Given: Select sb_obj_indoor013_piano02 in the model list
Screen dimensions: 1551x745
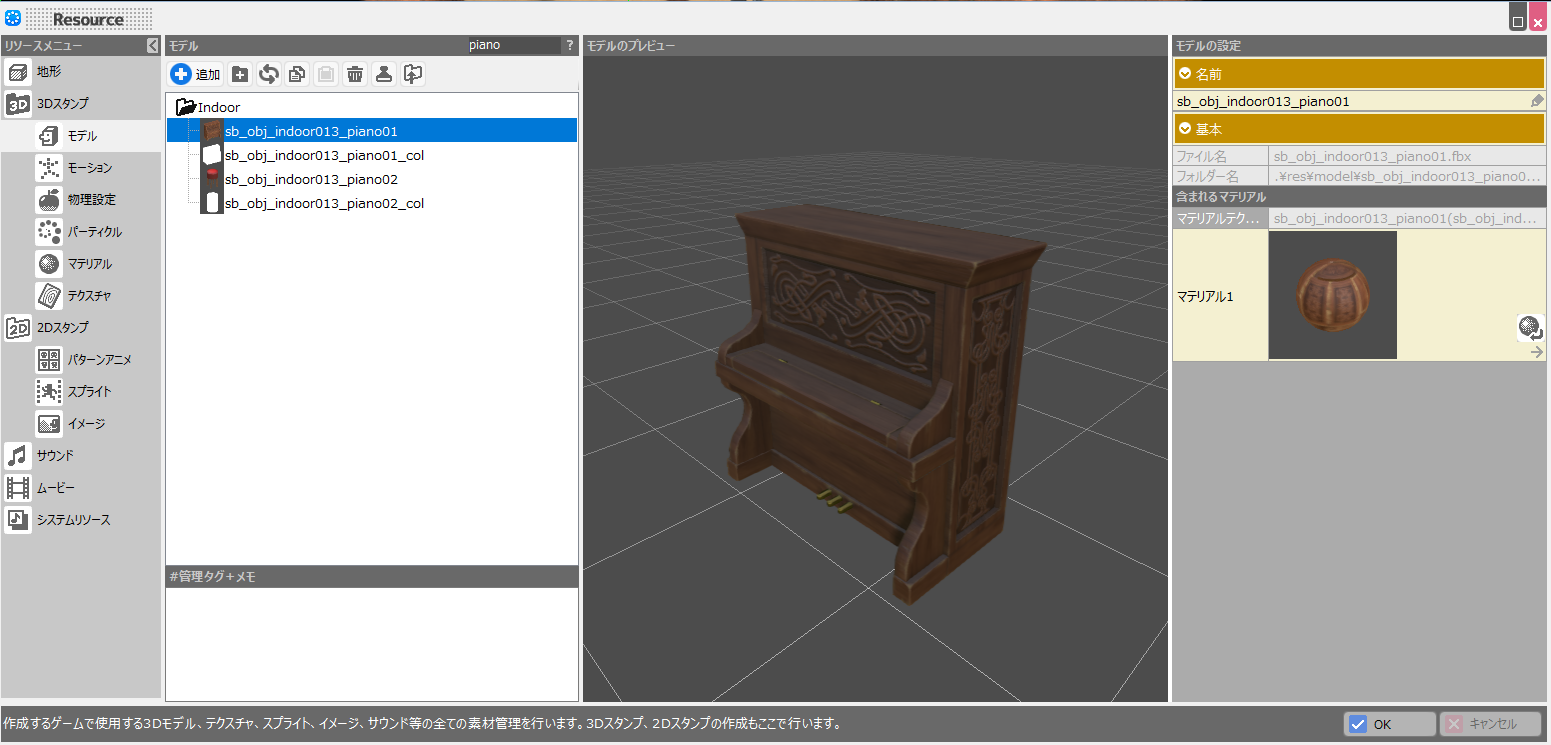Looking at the screenshot, I should 311,180.
